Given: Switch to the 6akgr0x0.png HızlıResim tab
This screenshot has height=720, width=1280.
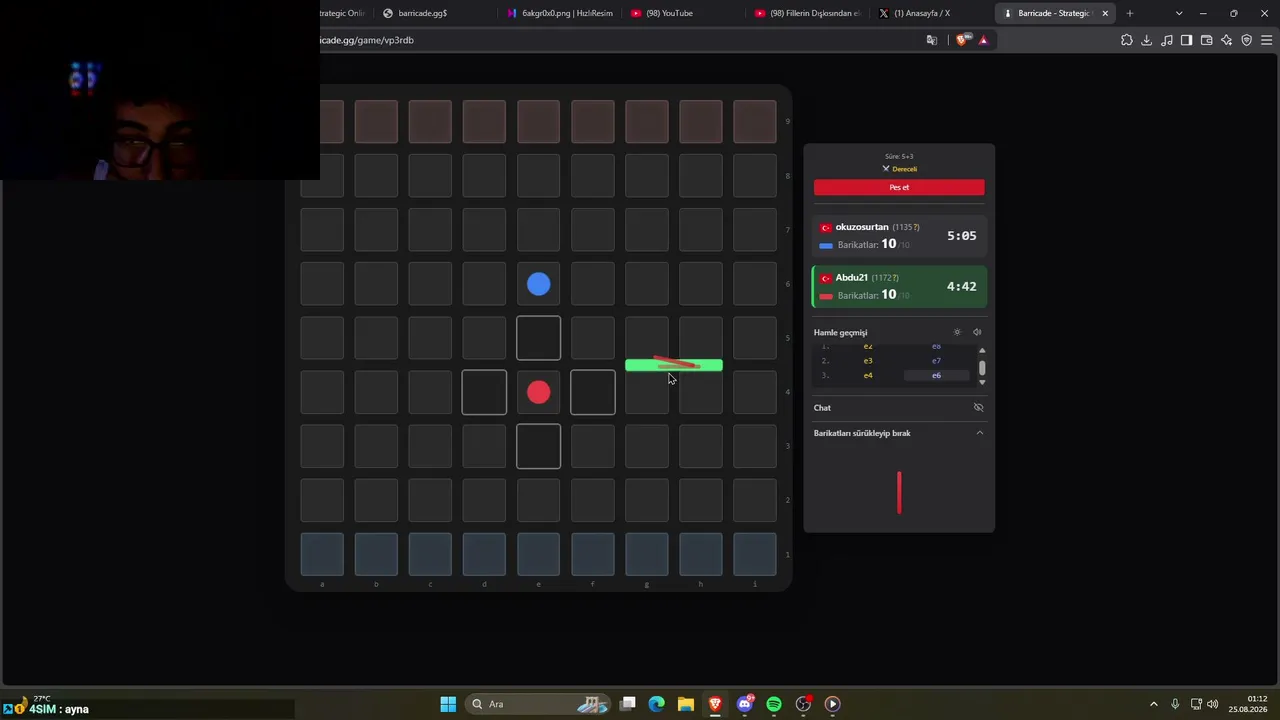Looking at the screenshot, I should coord(561,13).
